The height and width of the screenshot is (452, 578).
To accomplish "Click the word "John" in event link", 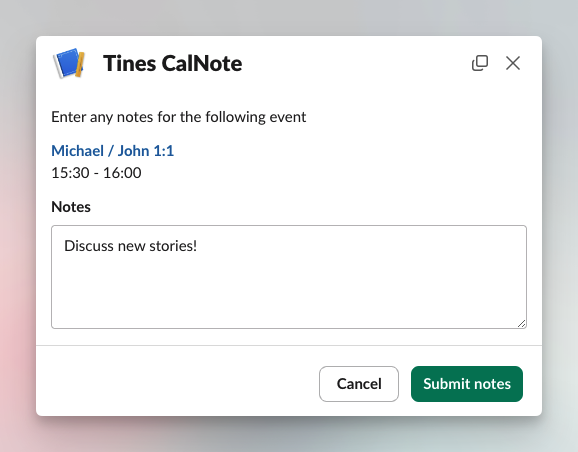I will pos(133,151).
